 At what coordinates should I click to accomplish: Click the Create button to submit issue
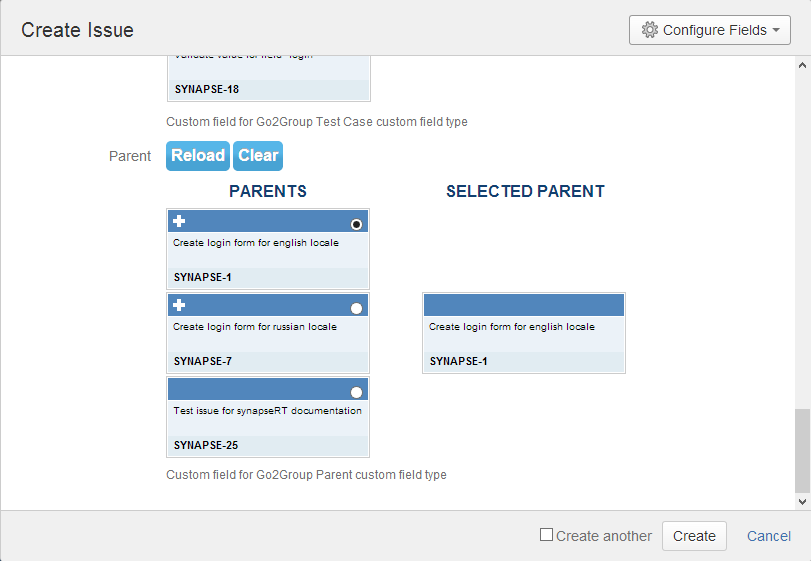coord(694,536)
